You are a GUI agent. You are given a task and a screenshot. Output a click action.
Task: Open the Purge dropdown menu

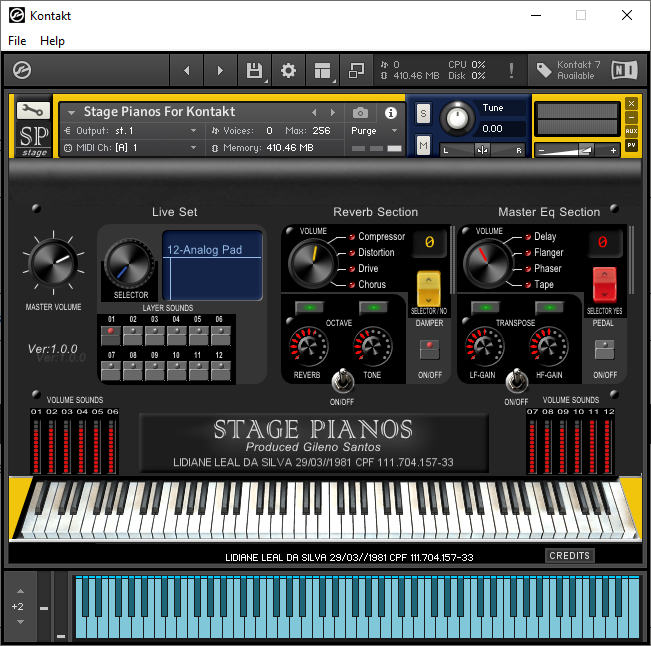point(374,131)
